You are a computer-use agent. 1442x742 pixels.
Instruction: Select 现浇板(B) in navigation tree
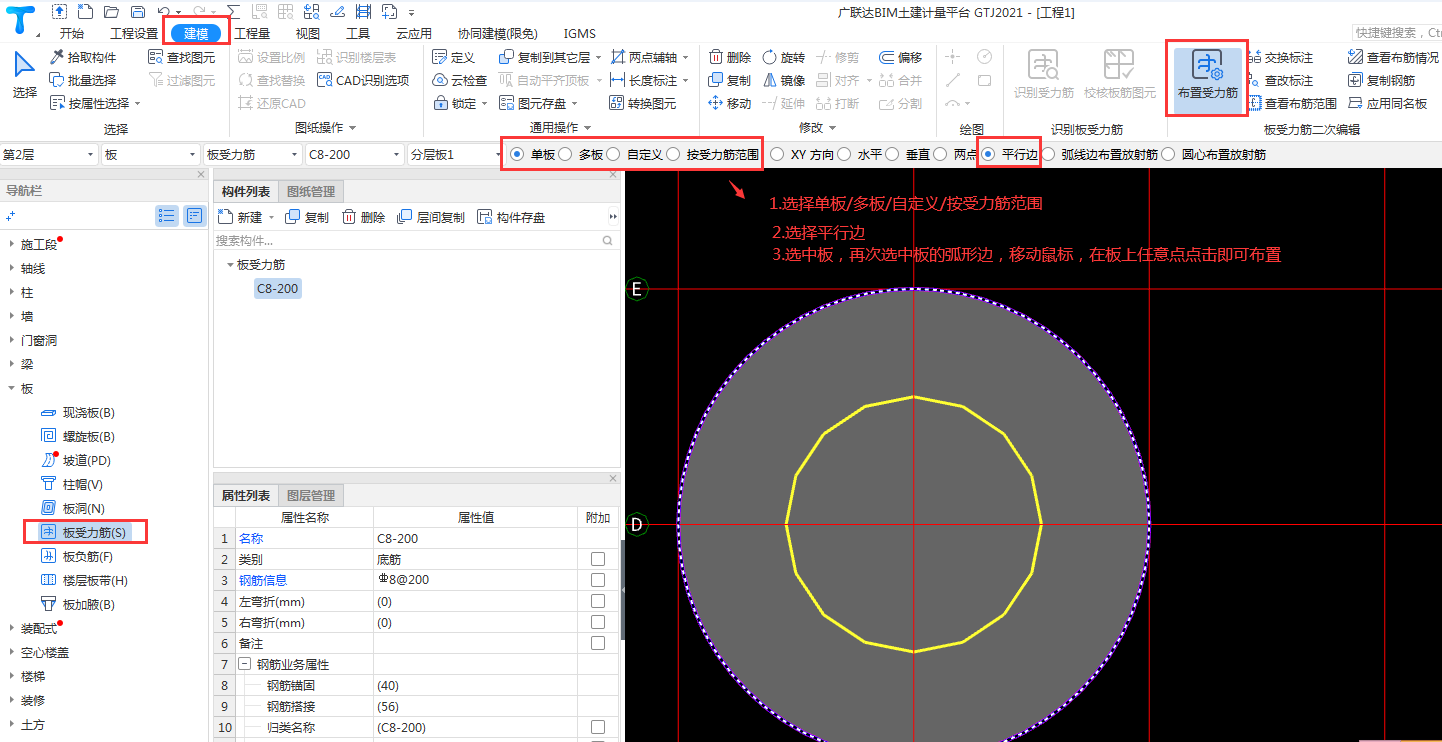pos(78,412)
